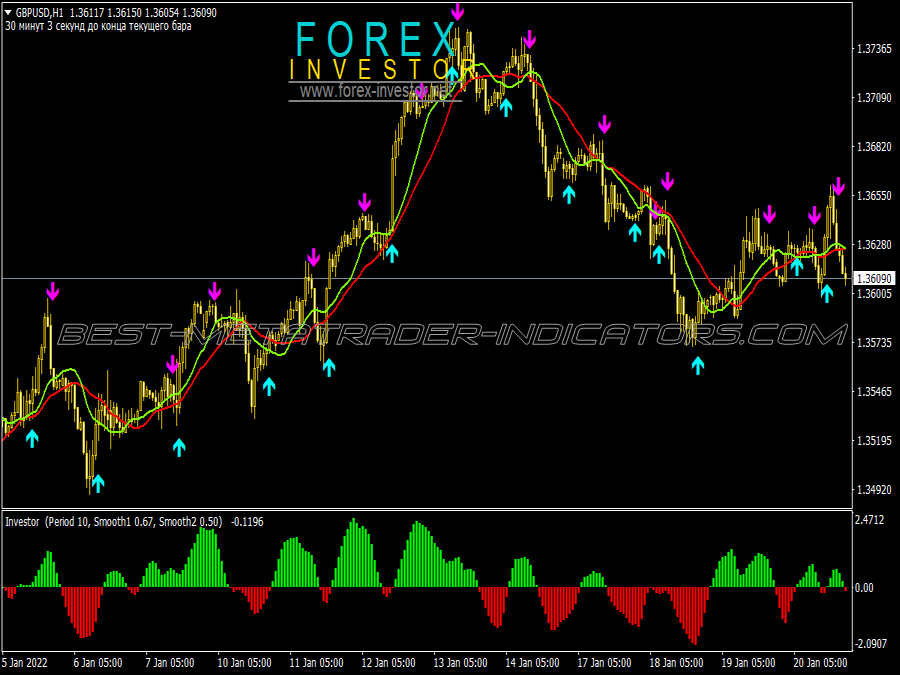Select the magenta sell arrow above the 17 Jan 05:00 high
The width and height of the screenshot is (900, 675).
[x=604, y=124]
